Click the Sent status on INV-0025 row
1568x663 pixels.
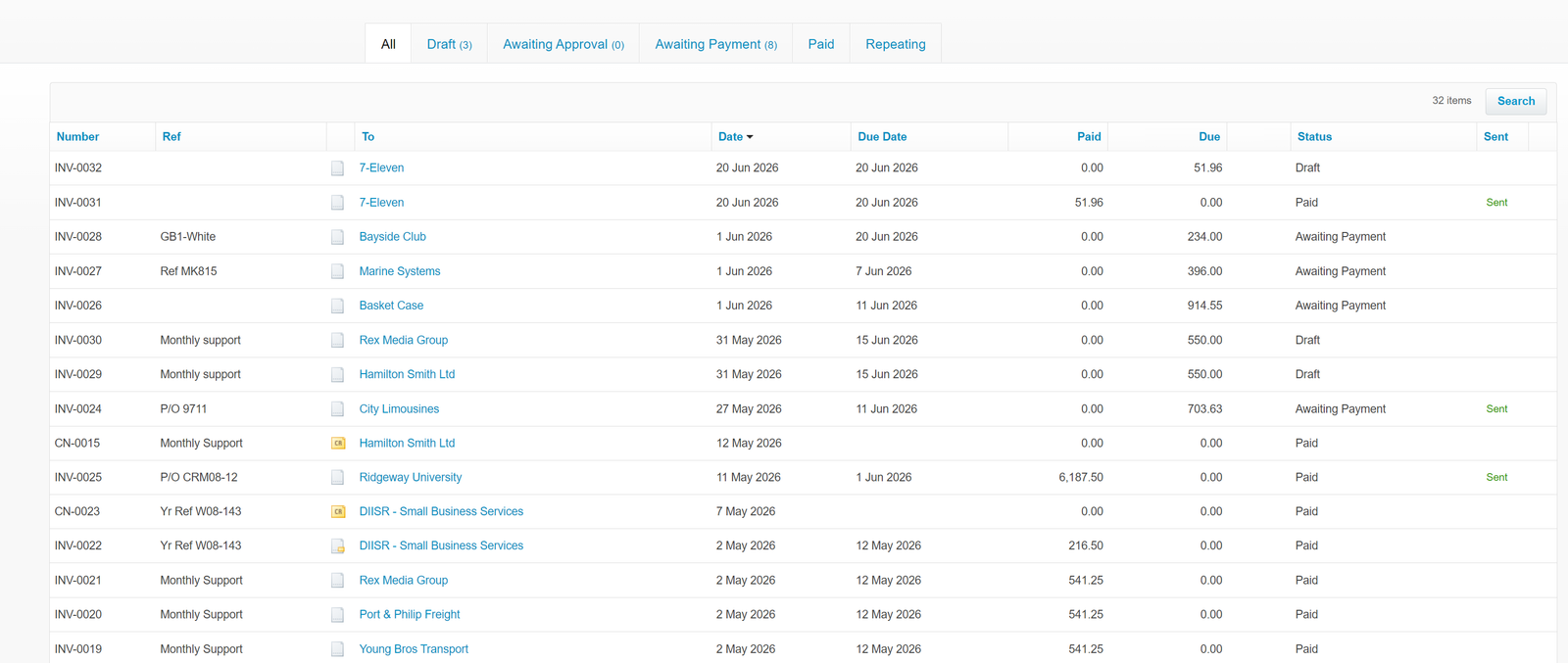1496,477
